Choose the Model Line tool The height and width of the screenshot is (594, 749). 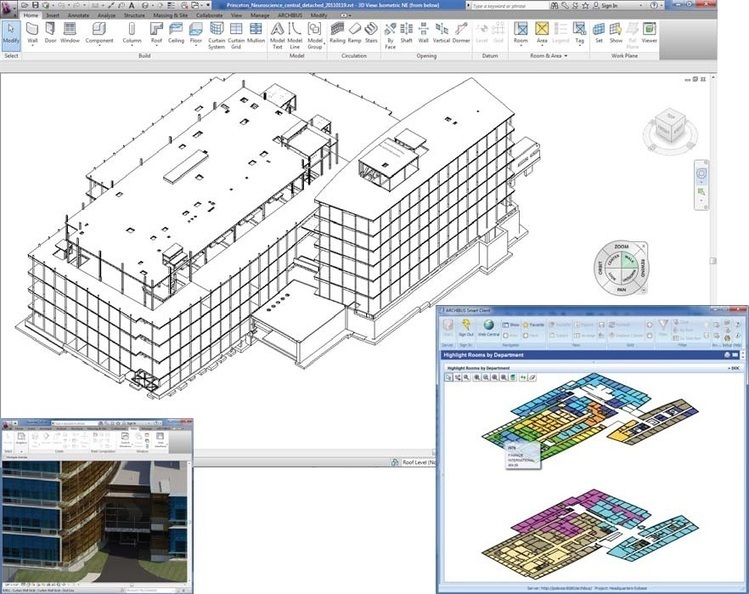pos(295,35)
